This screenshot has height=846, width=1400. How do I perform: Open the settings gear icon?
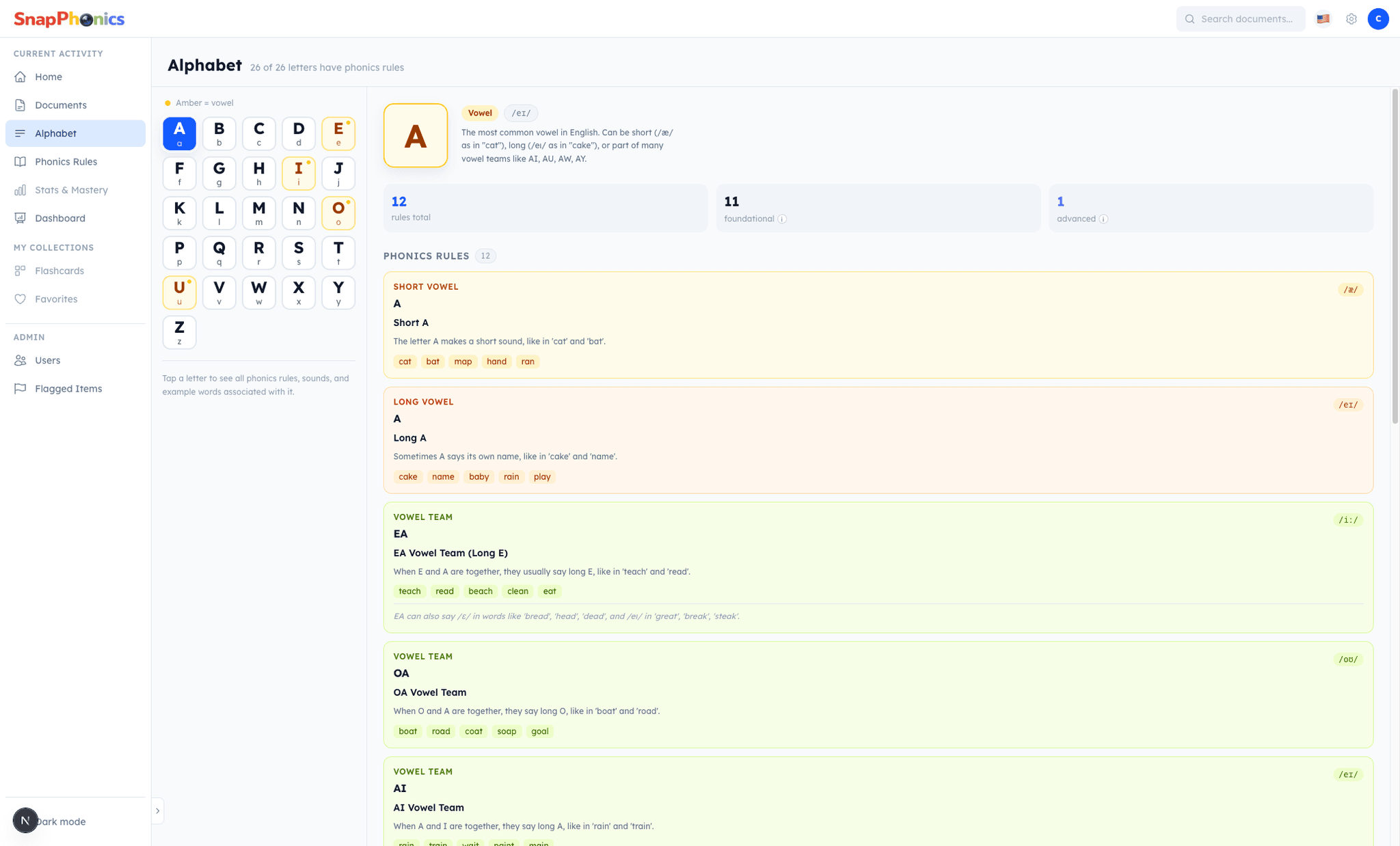pyautogui.click(x=1351, y=19)
